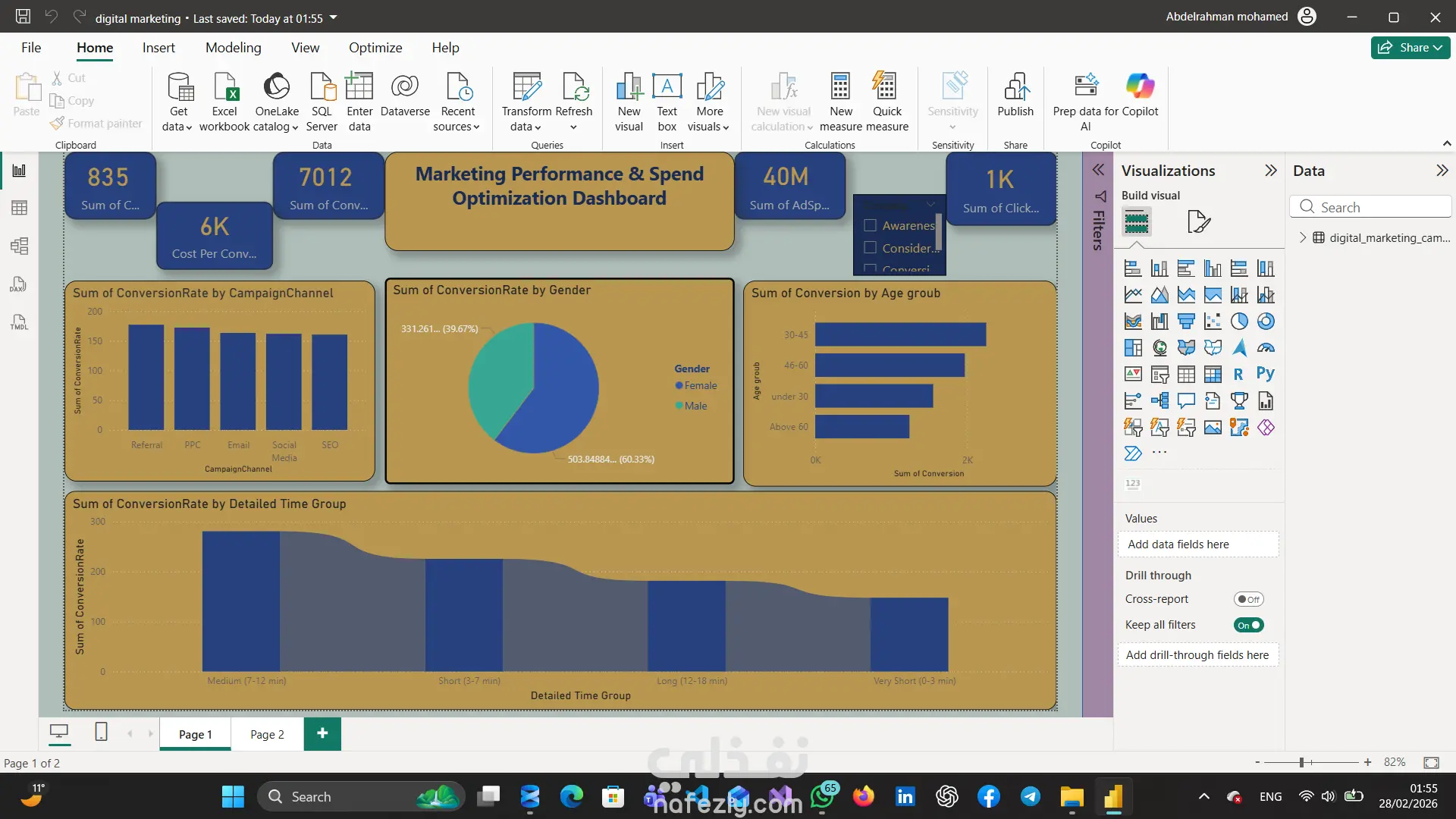Select the Pie chart visual icon
Viewport: 1456px width, 819px height.
coord(1239,322)
